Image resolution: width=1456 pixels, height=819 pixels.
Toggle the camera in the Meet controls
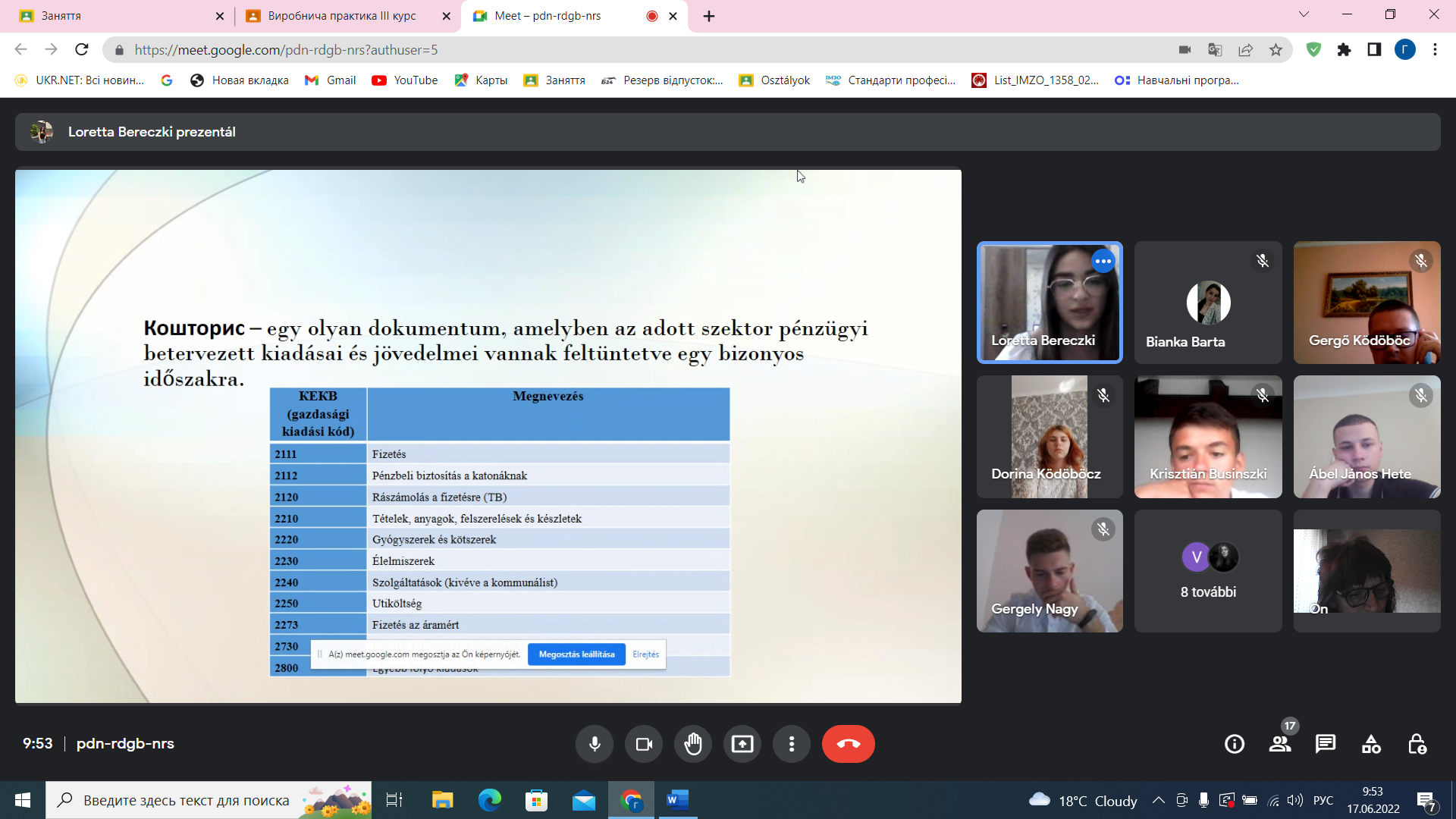coord(644,744)
